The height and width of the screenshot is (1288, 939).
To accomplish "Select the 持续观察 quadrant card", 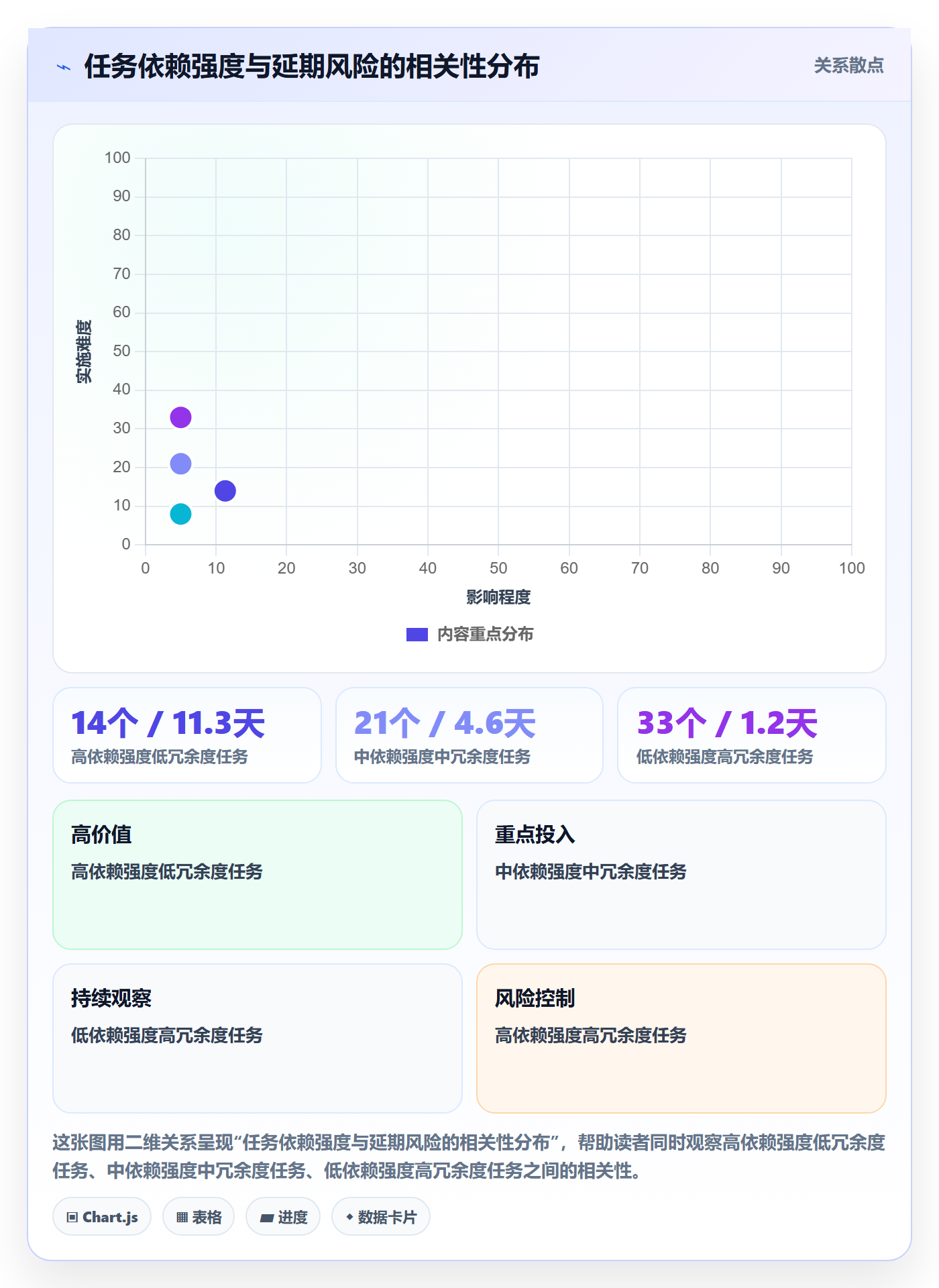I will click(258, 1038).
